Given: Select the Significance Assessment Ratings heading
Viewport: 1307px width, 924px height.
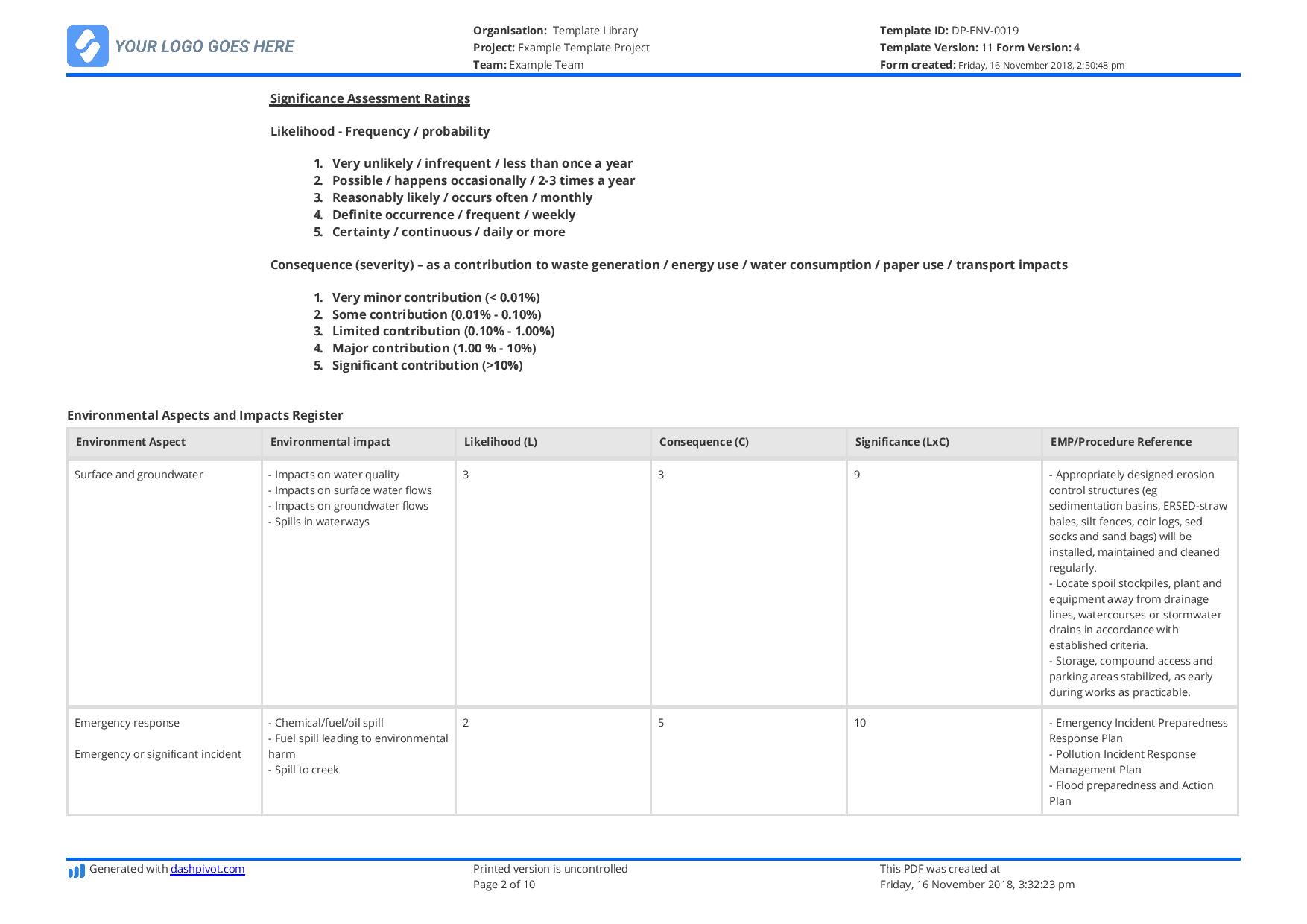Looking at the screenshot, I should coord(370,98).
